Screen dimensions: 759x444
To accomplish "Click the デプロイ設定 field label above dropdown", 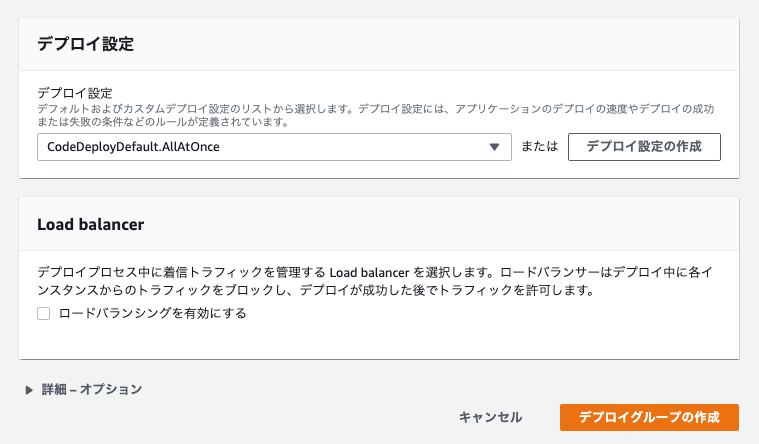I will 75,92.
